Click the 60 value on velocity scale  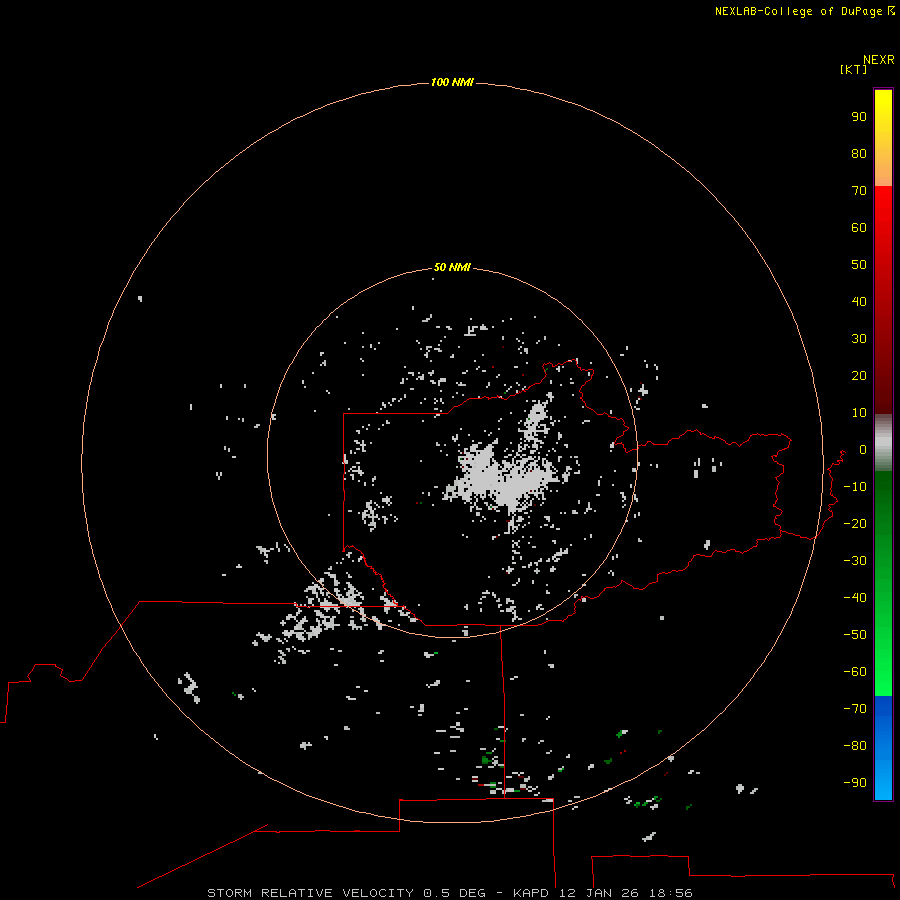(x=859, y=227)
